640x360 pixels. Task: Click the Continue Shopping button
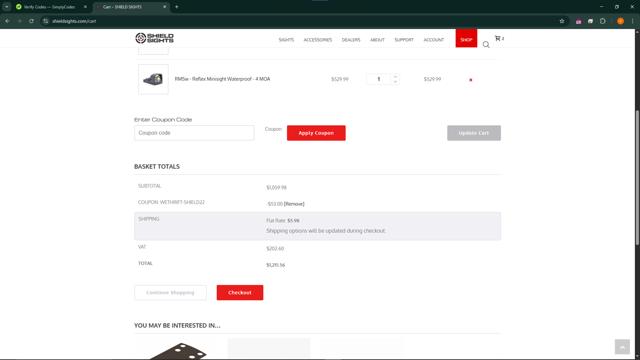[x=170, y=293]
